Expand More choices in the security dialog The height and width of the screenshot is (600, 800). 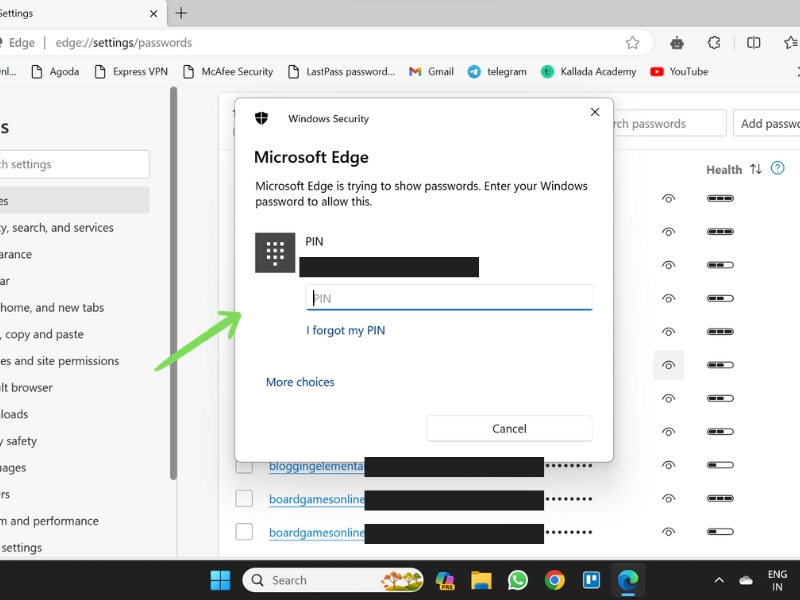tap(300, 382)
